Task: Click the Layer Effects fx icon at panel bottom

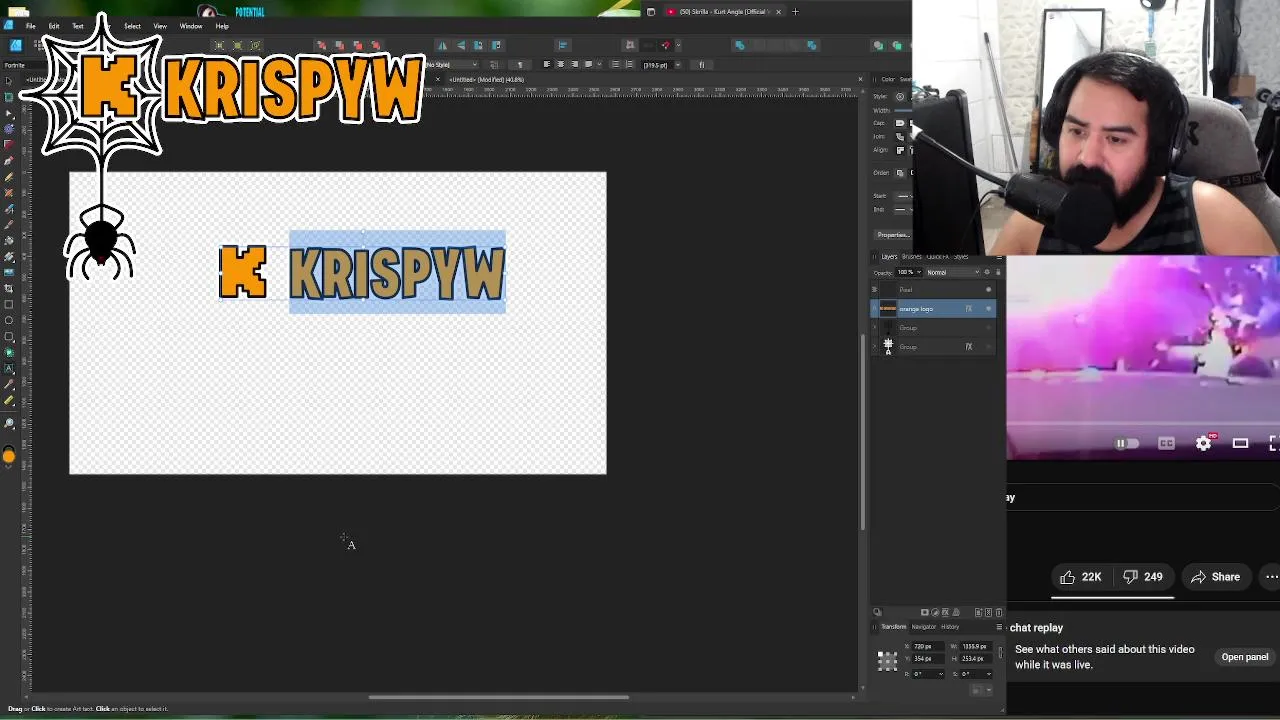Action: click(x=945, y=612)
